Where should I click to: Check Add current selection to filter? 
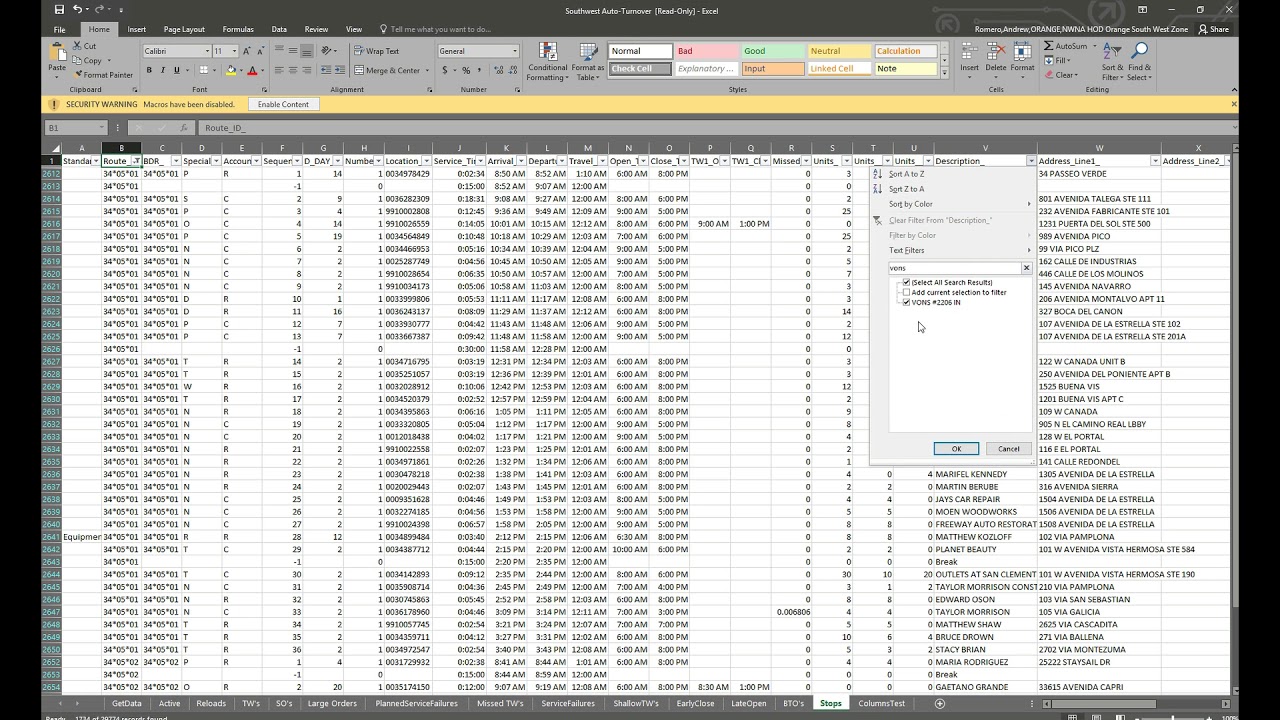[907, 292]
